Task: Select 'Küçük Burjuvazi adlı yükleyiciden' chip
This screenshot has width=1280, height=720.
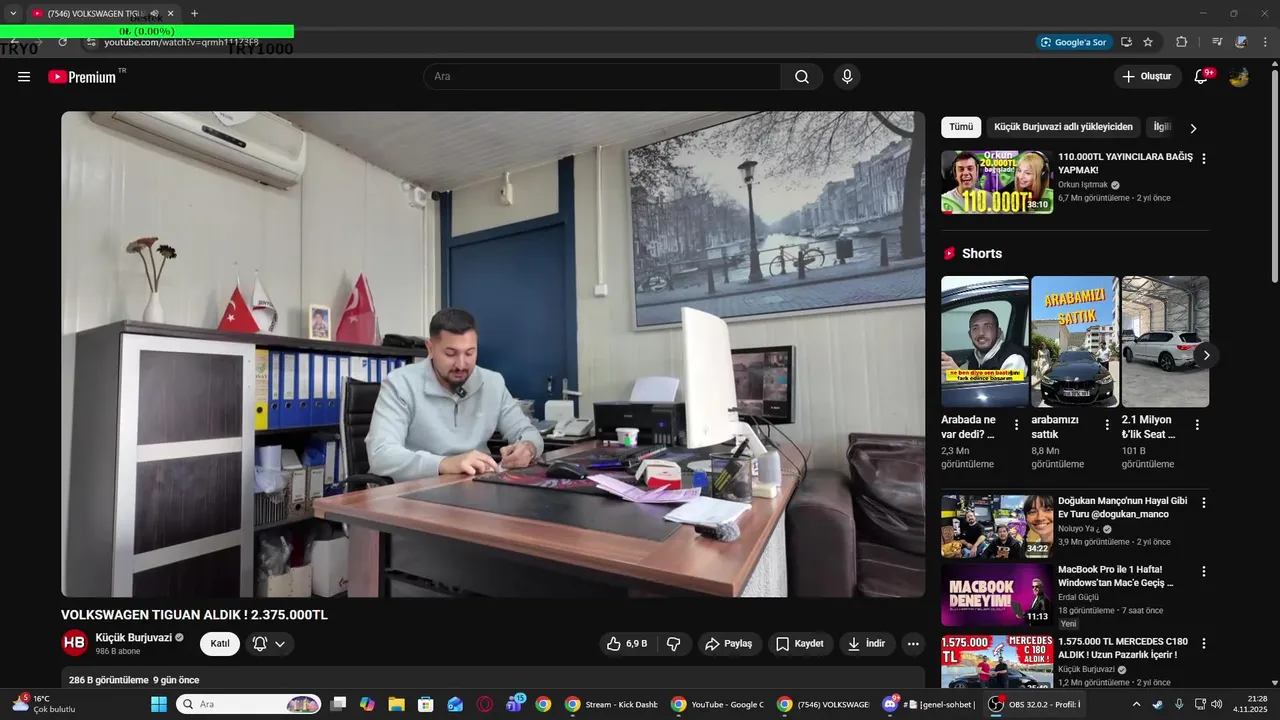Action: pos(1063,127)
